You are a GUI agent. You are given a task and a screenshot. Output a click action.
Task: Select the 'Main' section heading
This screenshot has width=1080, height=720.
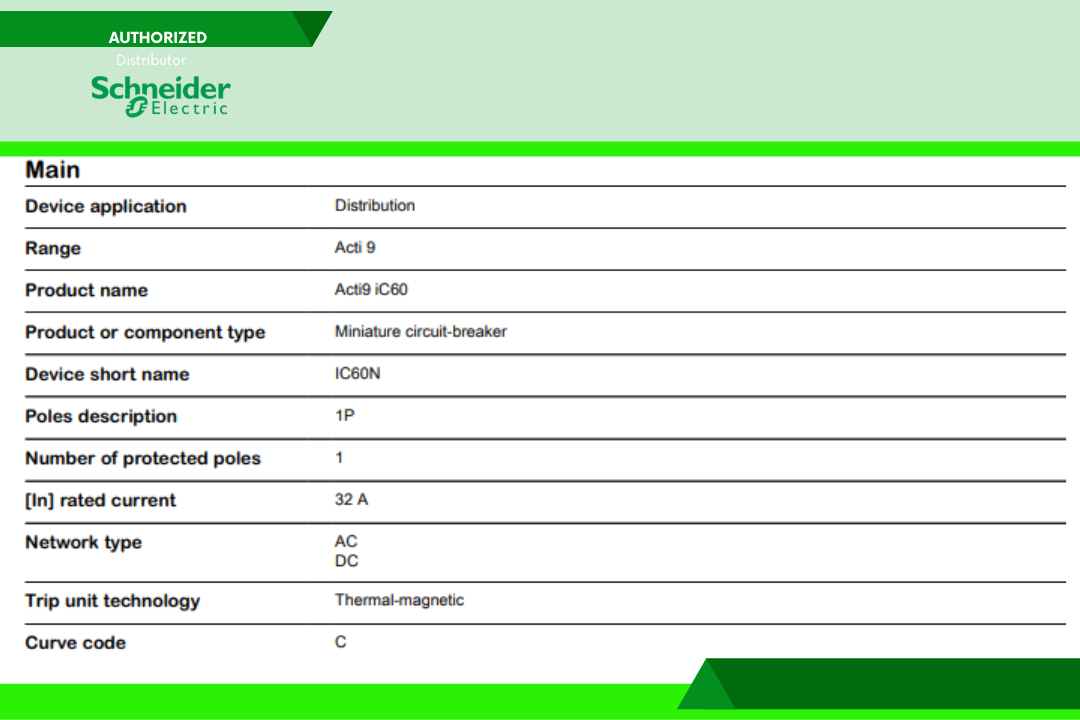click(52, 170)
